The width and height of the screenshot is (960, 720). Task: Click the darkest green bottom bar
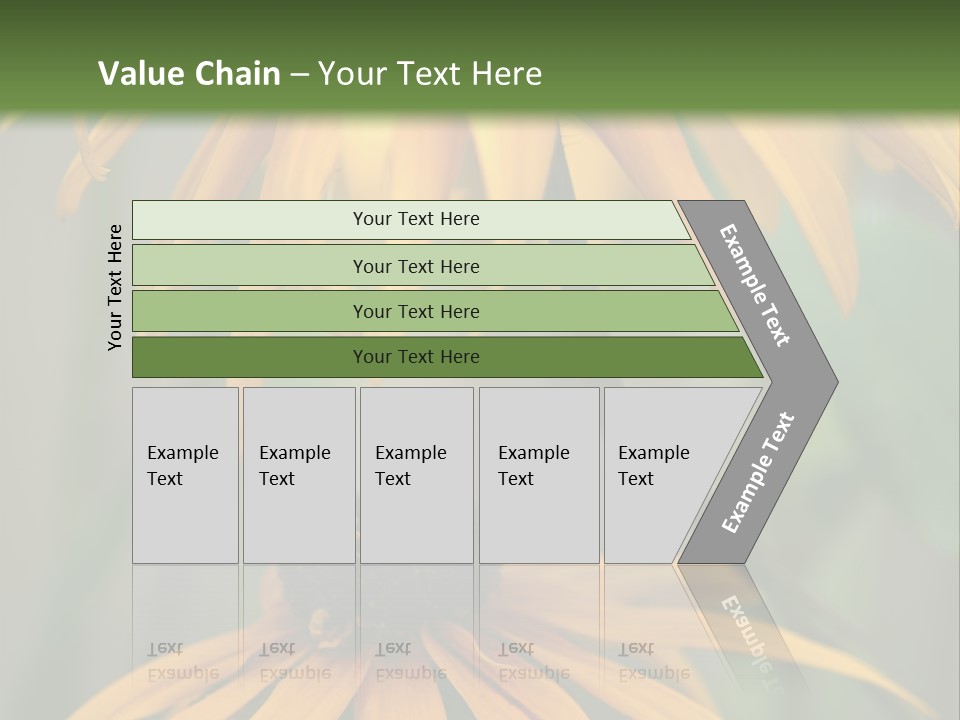click(x=448, y=357)
